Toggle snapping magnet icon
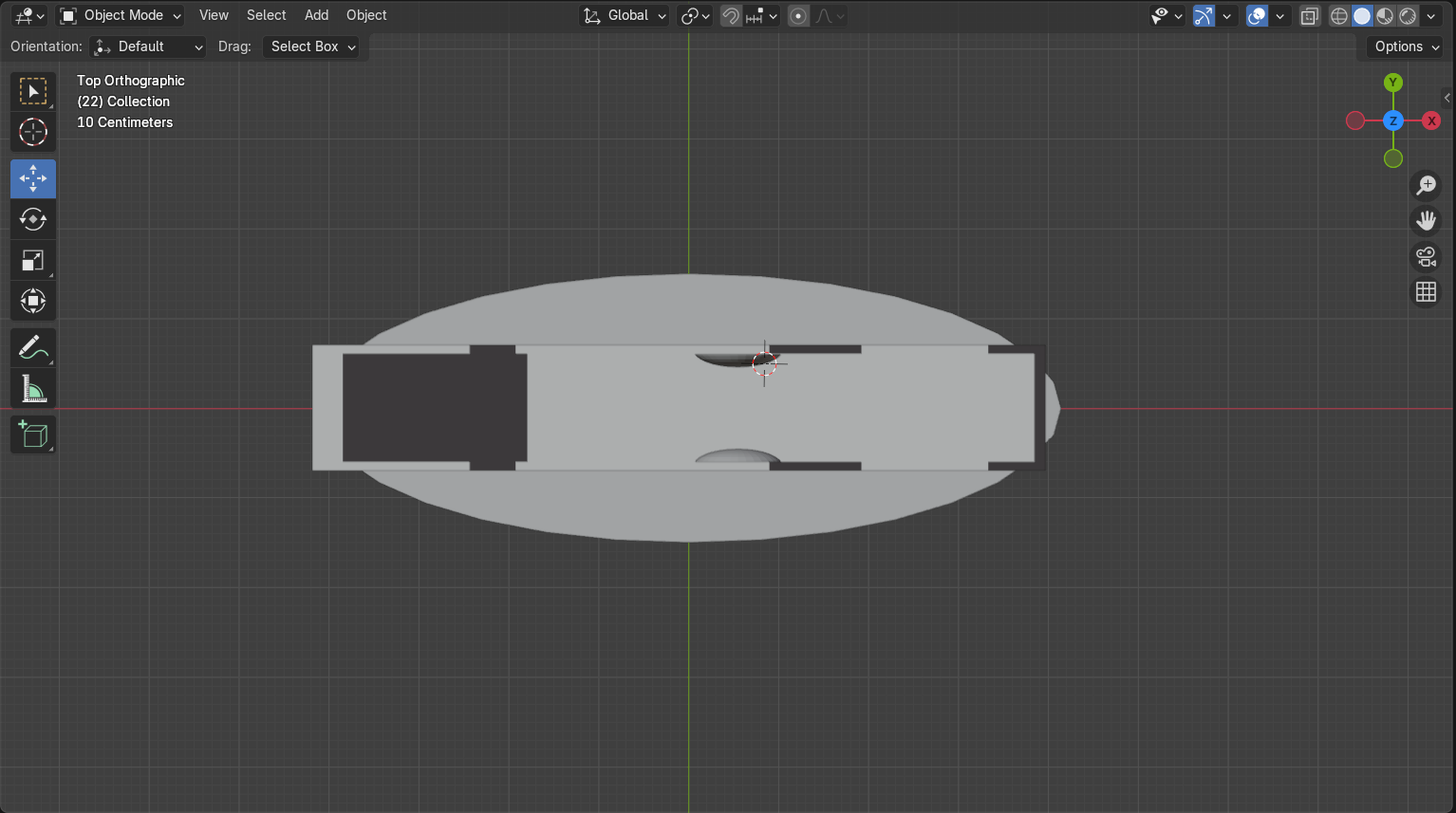The height and width of the screenshot is (813, 1456). (730, 16)
